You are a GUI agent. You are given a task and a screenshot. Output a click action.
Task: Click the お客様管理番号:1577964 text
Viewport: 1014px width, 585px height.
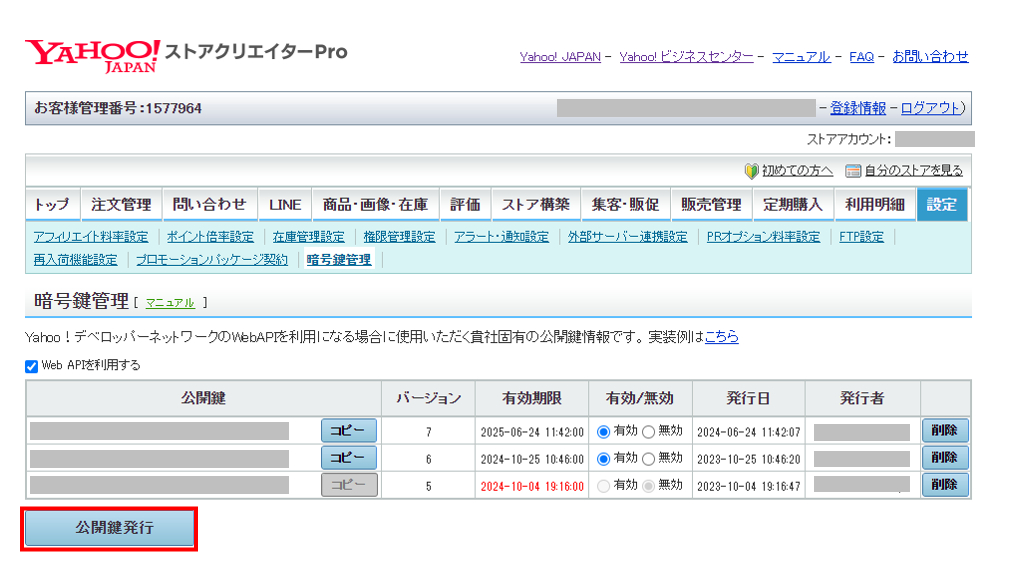tap(118, 108)
